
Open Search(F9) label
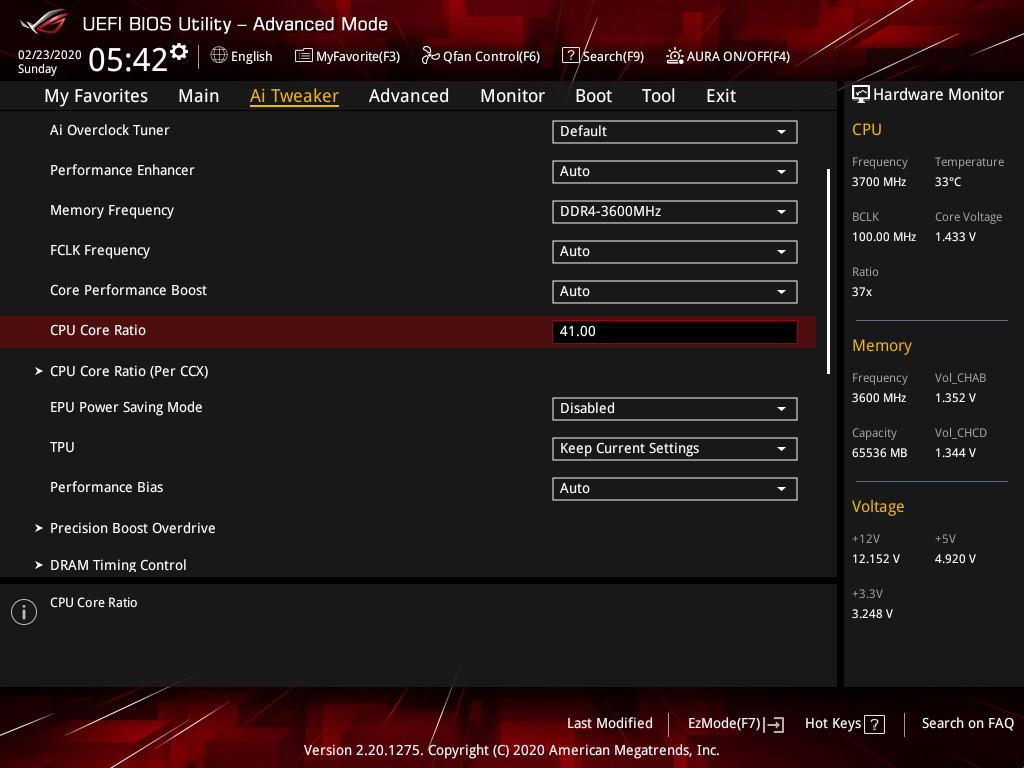613,56
